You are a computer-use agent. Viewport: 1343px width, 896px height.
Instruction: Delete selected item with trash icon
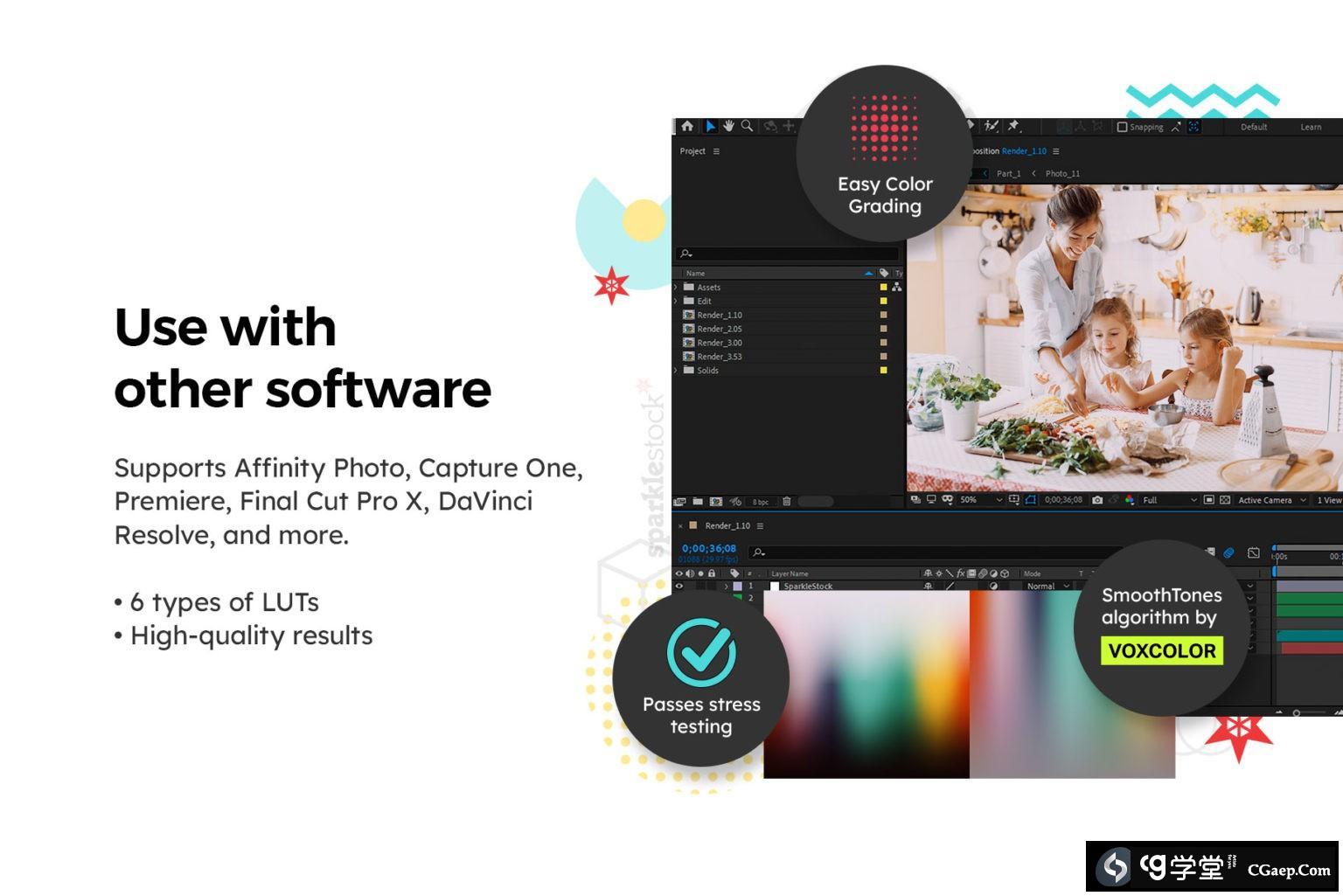[786, 502]
